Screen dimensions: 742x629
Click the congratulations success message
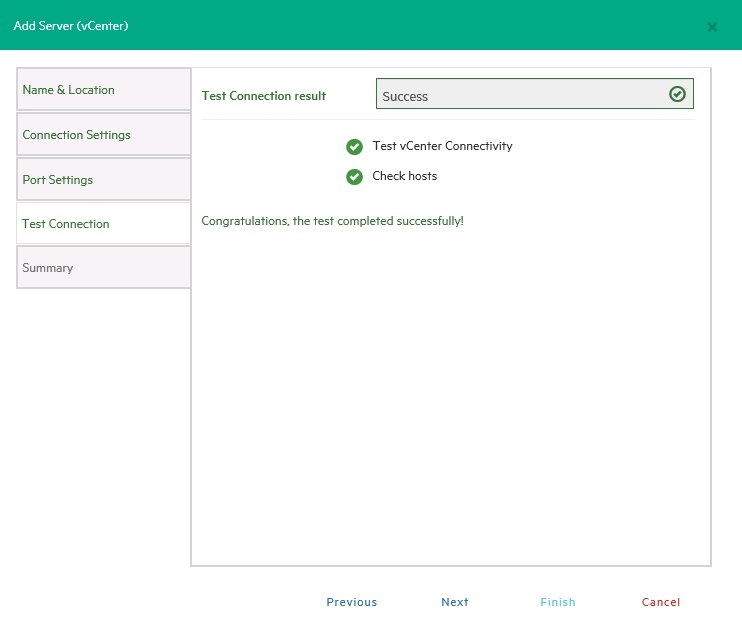pyautogui.click(x=333, y=221)
